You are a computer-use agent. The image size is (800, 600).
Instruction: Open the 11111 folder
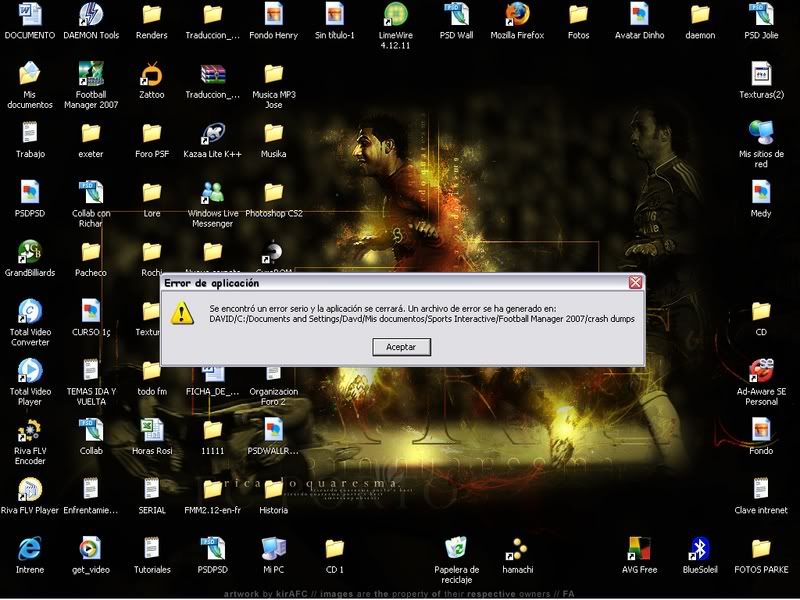click(x=213, y=430)
